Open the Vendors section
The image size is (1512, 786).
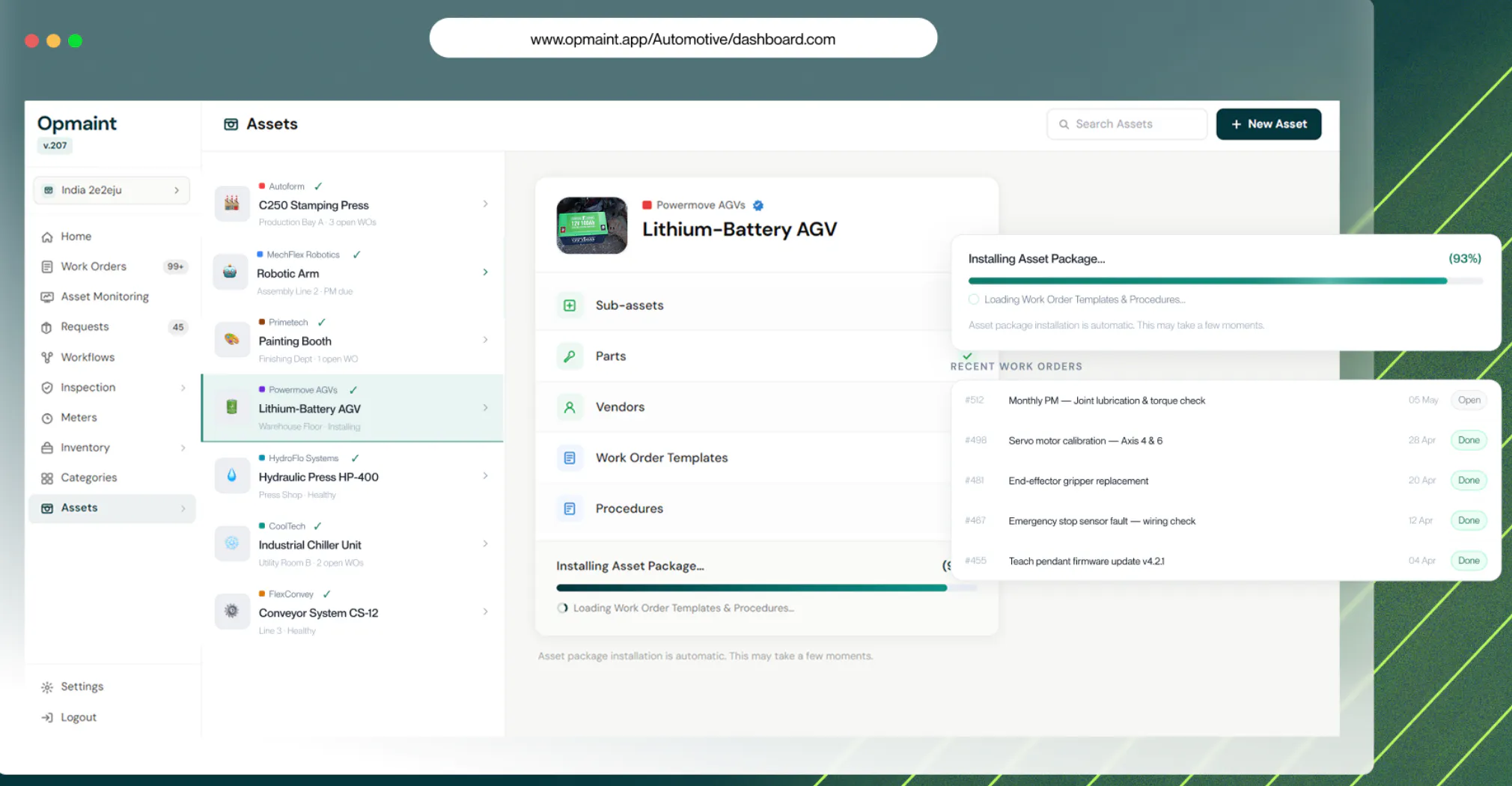click(x=744, y=407)
